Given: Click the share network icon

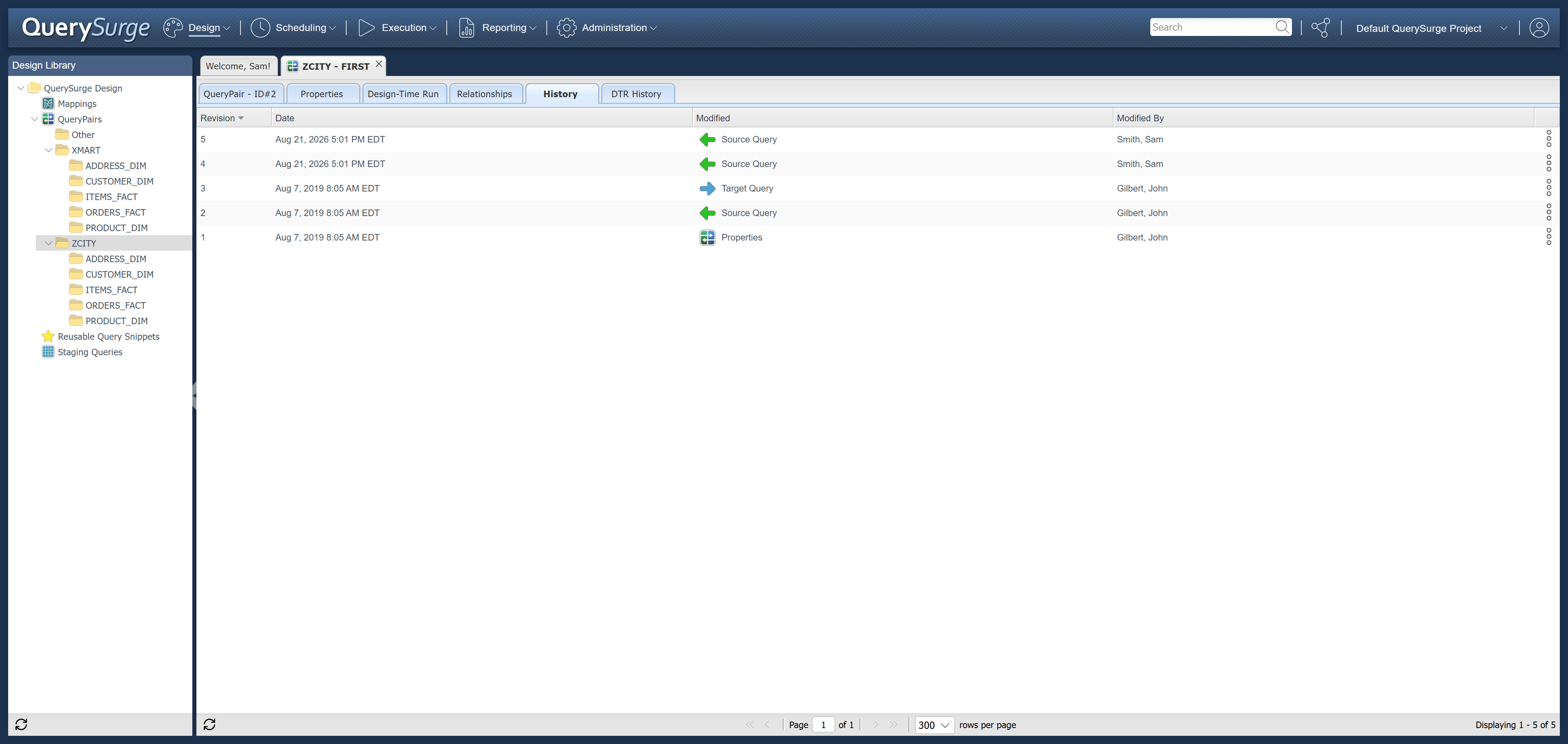Looking at the screenshot, I should [1320, 27].
